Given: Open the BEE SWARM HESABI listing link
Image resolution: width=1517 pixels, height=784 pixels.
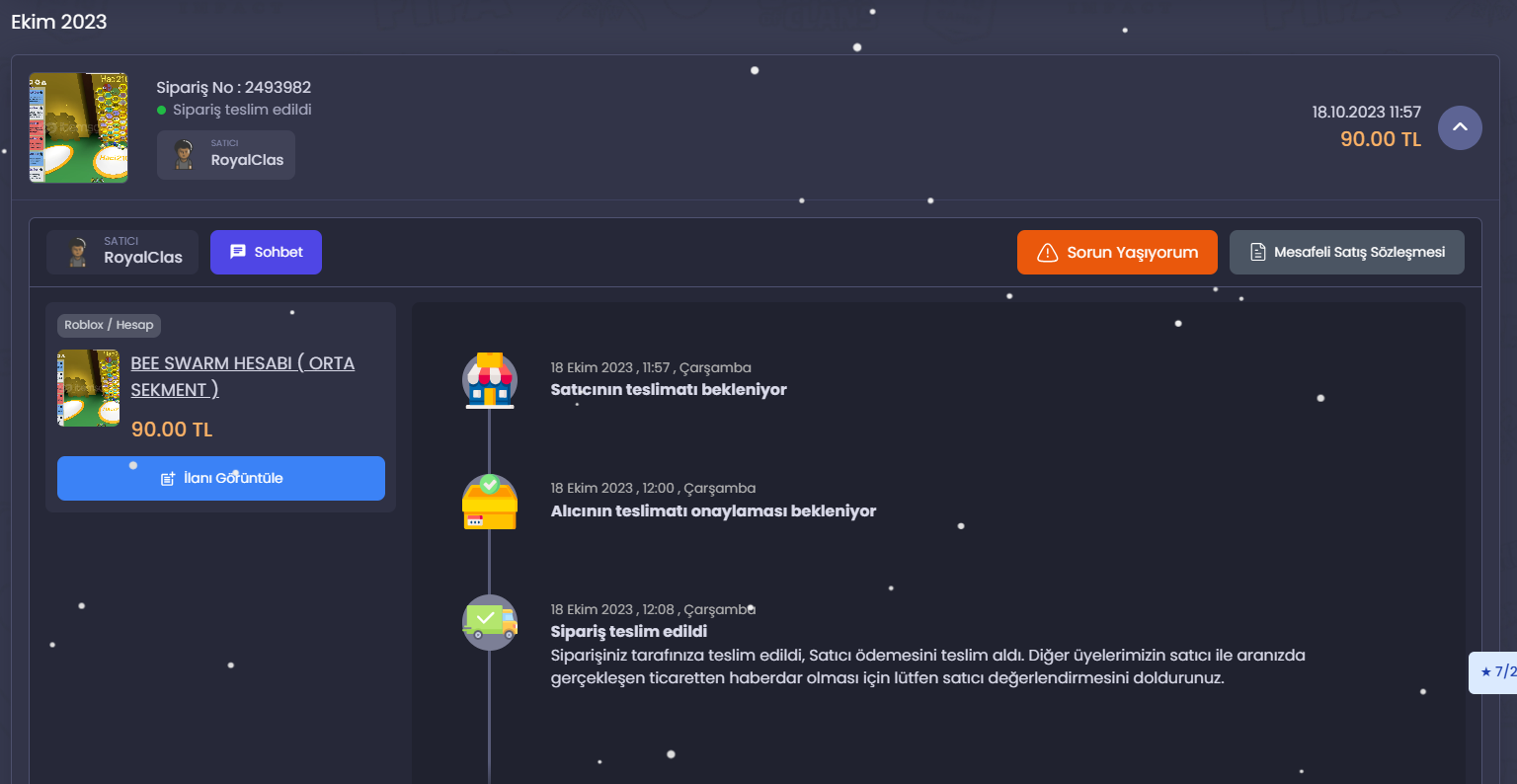Looking at the screenshot, I should (243, 376).
